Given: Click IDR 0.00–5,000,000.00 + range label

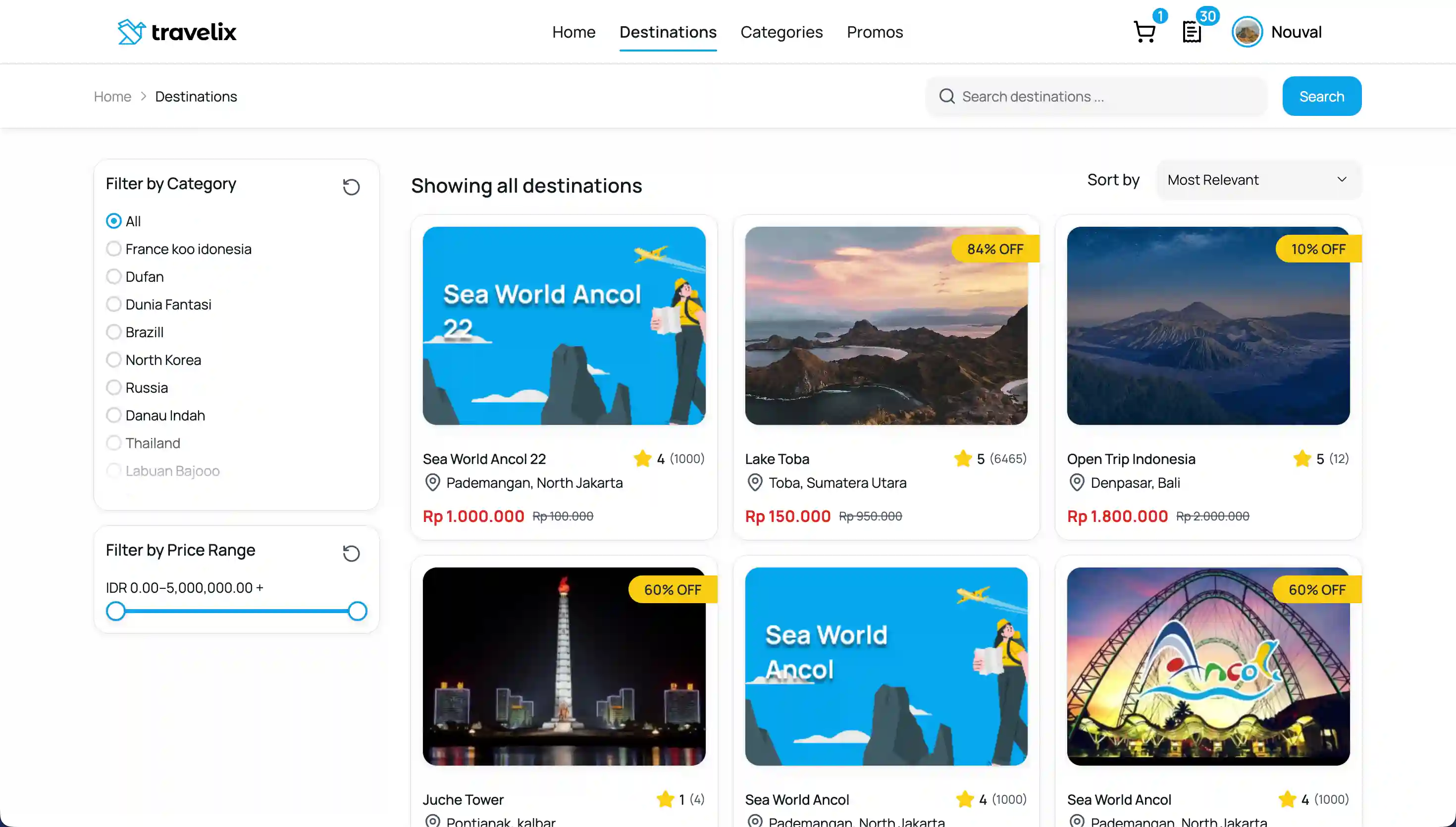Looking at the screenshot, I should click(x=185, y=587).
